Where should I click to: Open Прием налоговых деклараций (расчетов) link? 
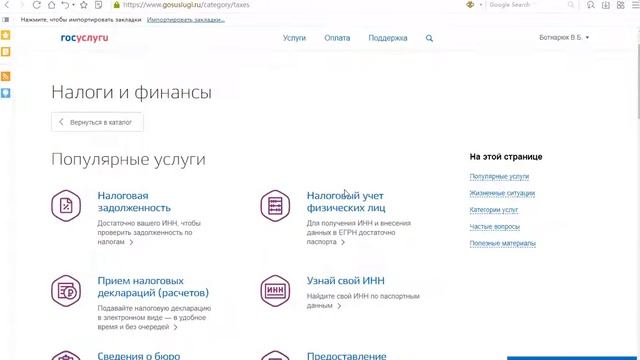pos(153,287)
